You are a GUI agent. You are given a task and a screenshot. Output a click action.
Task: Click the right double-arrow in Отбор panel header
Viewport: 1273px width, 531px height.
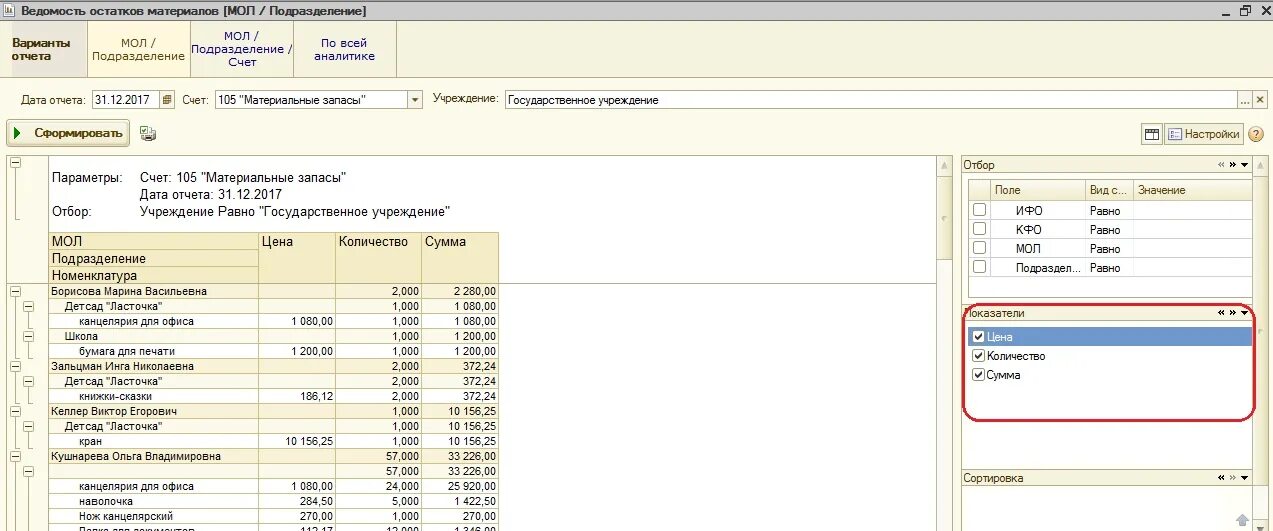pyautogui.click(x=1233, y=165)
